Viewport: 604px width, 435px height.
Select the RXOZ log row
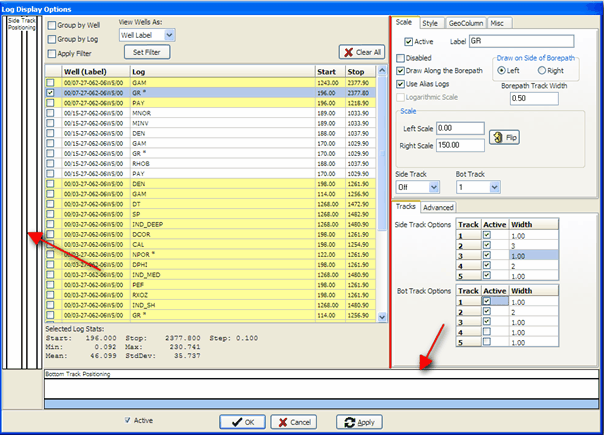click(211, 295)
